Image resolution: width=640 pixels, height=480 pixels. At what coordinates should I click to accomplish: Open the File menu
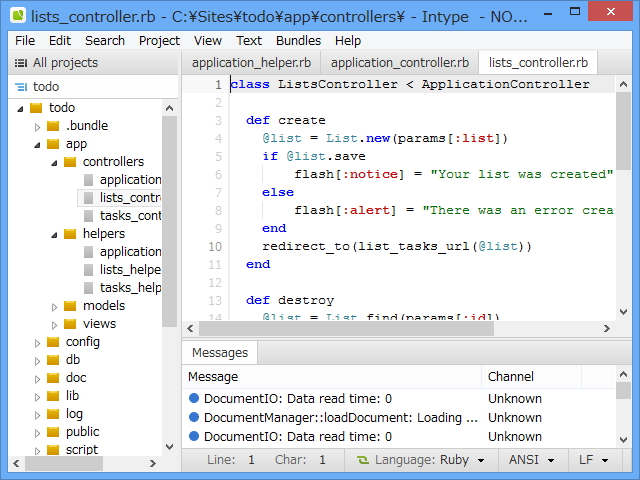click(x=25, y=41)
